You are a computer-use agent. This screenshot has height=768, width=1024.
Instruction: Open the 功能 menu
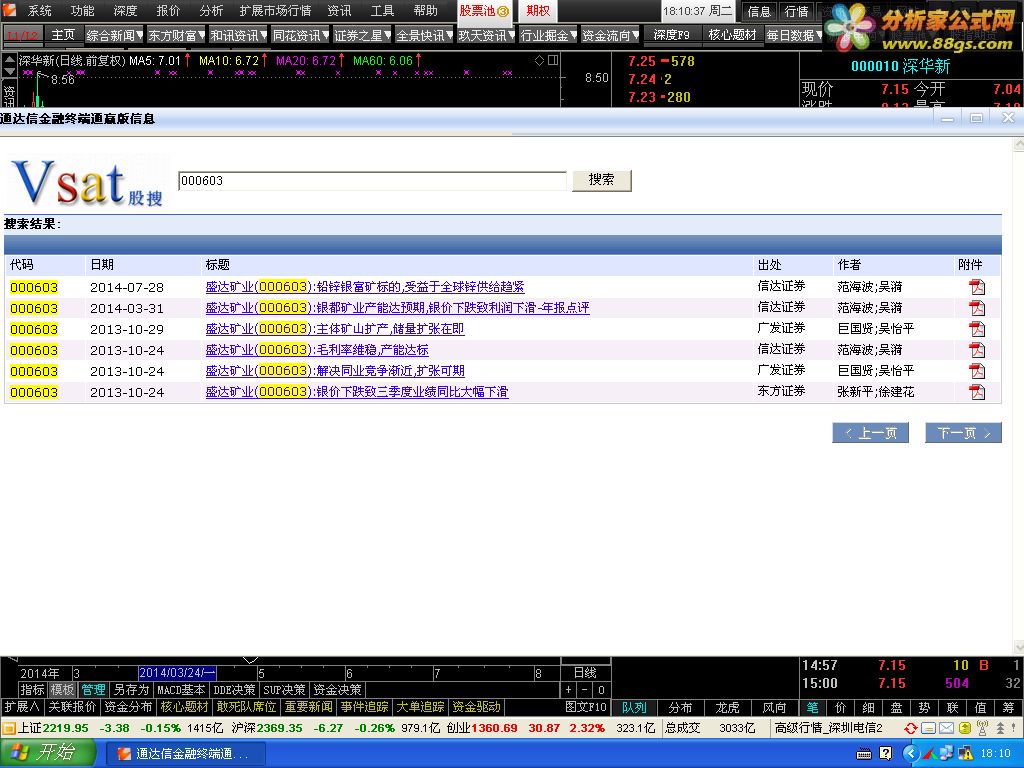pyautogui.click(x=83, y=10)
